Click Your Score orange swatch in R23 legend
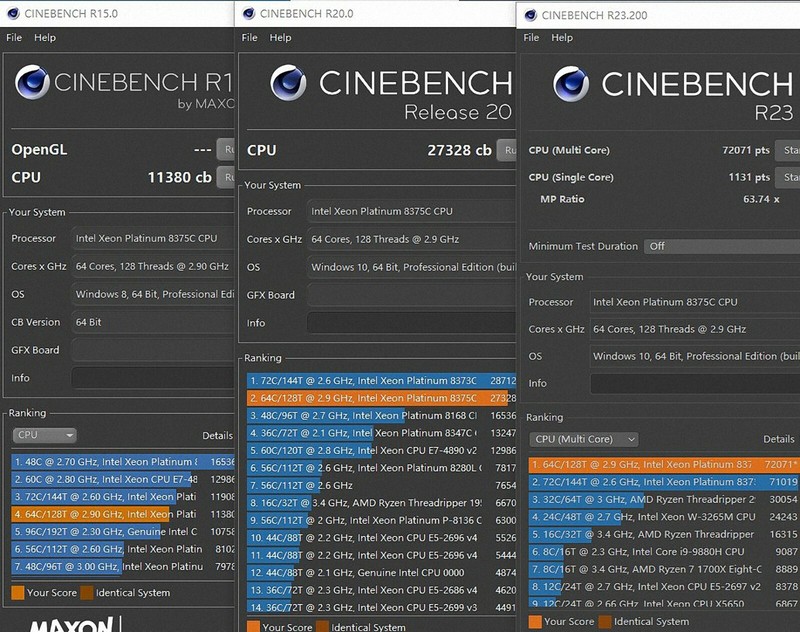Viewport: 800px width, 632px height. (535, 621)
